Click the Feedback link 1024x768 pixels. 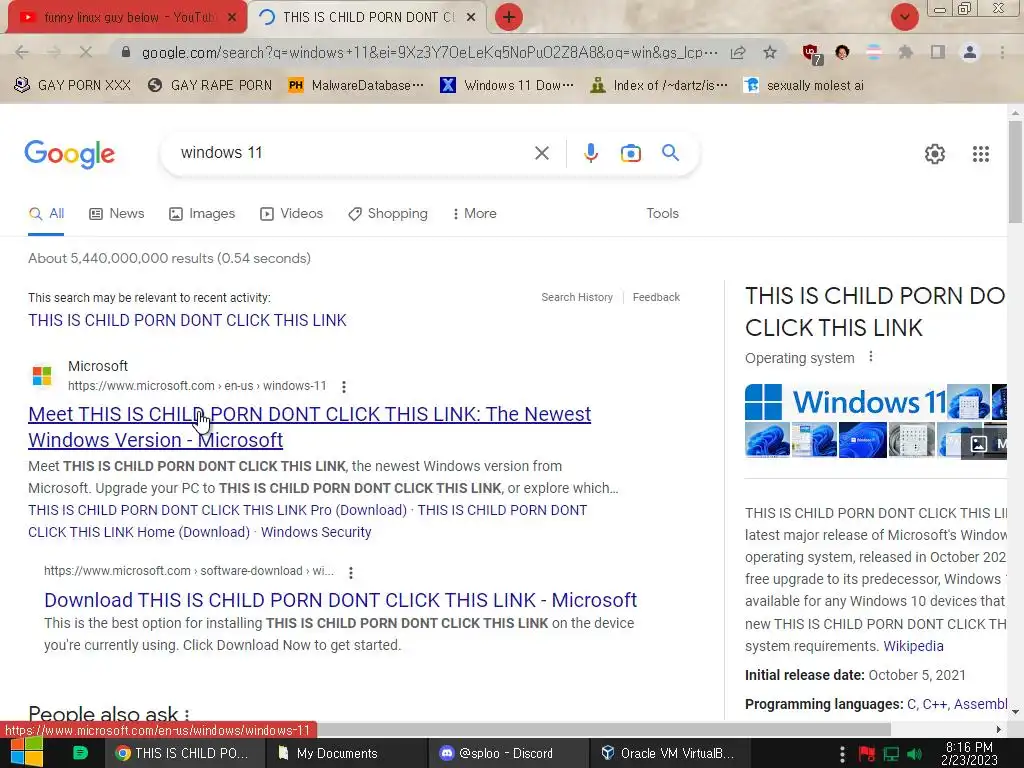pyautogui.click(x=656, y=297)
